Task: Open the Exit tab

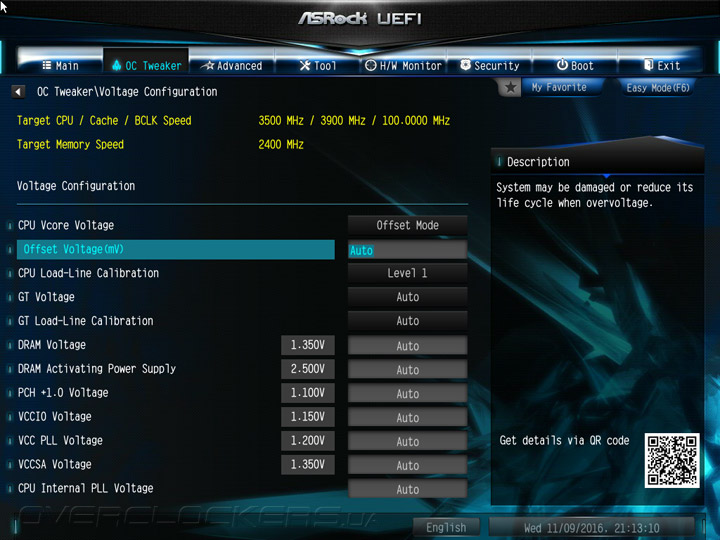Action: tap(662, 66)
